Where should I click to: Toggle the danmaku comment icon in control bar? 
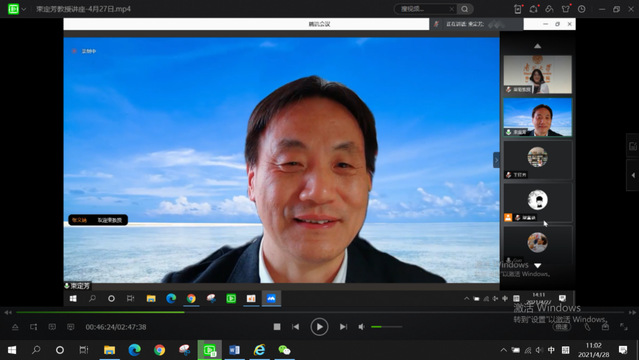(x=52, y=327)
